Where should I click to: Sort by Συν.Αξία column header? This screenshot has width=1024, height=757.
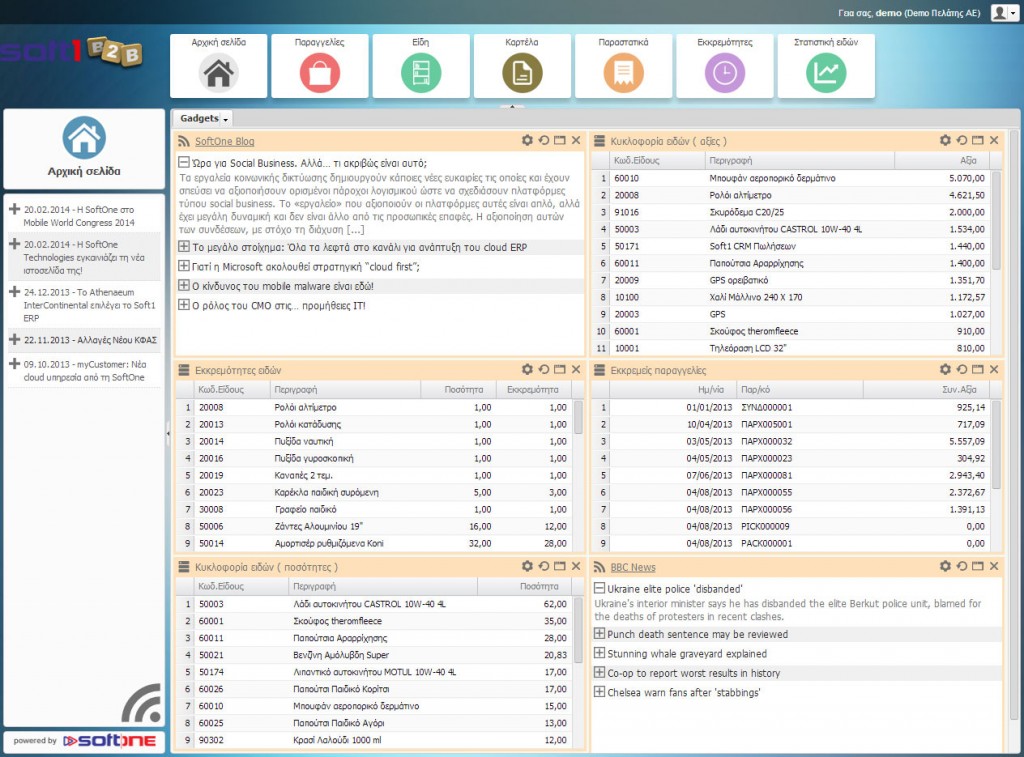[926, 389]
